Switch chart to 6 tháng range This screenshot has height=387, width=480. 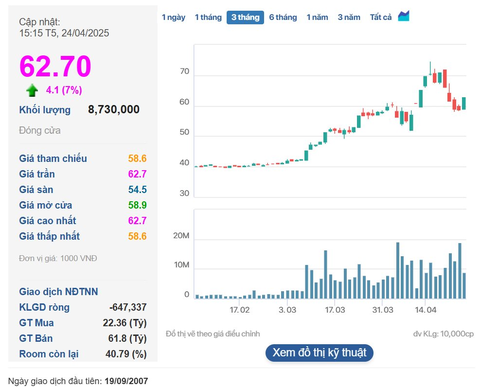pos(283,17)
